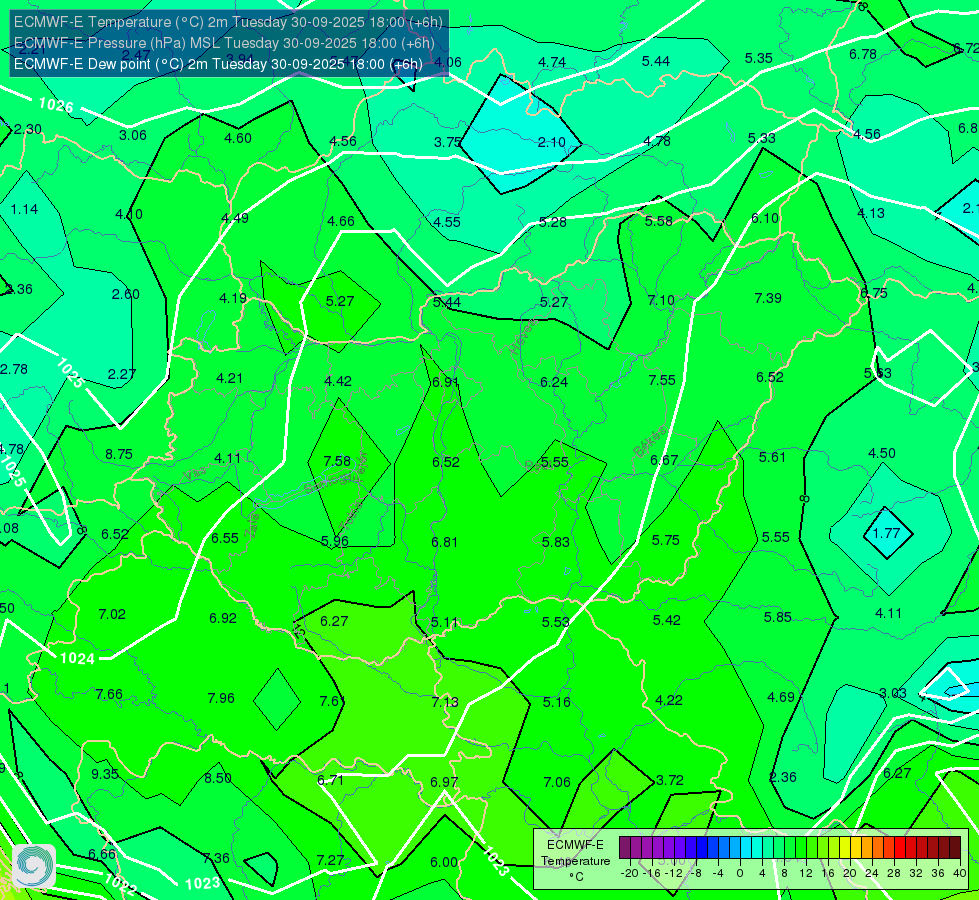Click the 2.60 dew point value
The width and height of the screenshot is (979, 900).
125,294
